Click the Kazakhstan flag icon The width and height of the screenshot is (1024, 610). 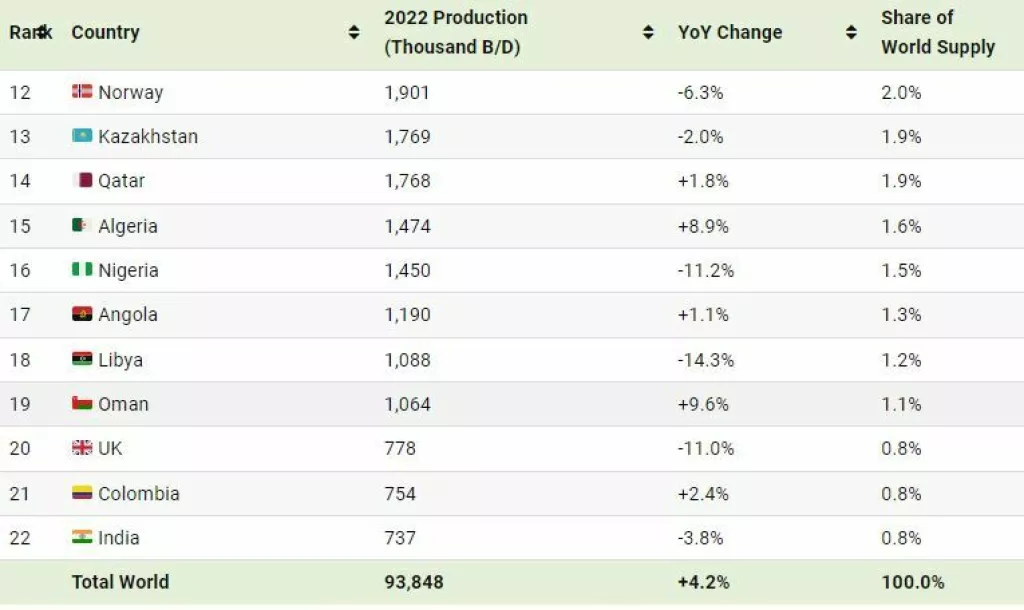[82, 136]
